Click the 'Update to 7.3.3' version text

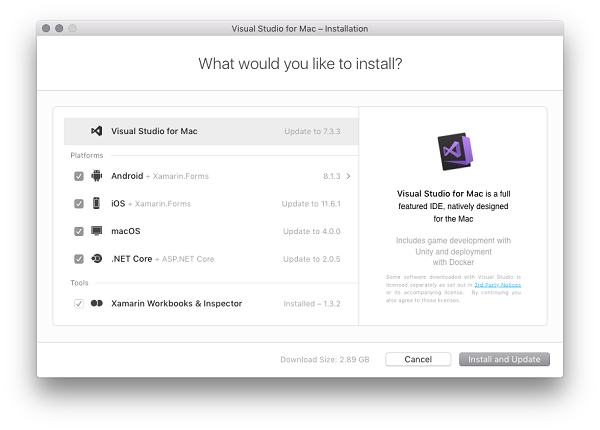tap(312, 131)
